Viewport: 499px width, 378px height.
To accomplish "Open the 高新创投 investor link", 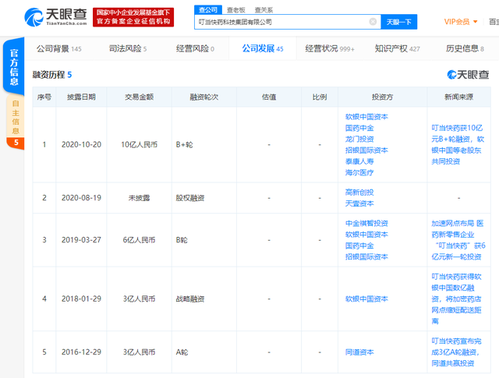I will pos(359,192).
